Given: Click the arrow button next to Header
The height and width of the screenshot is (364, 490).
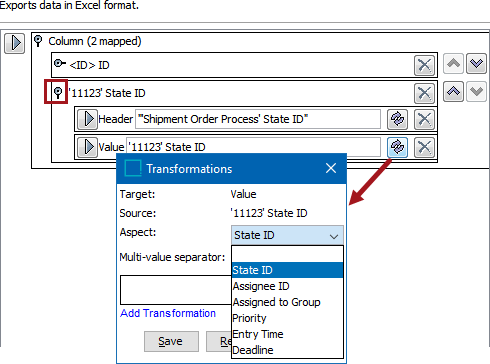Looking at the screenshot, I should (87, 119).
